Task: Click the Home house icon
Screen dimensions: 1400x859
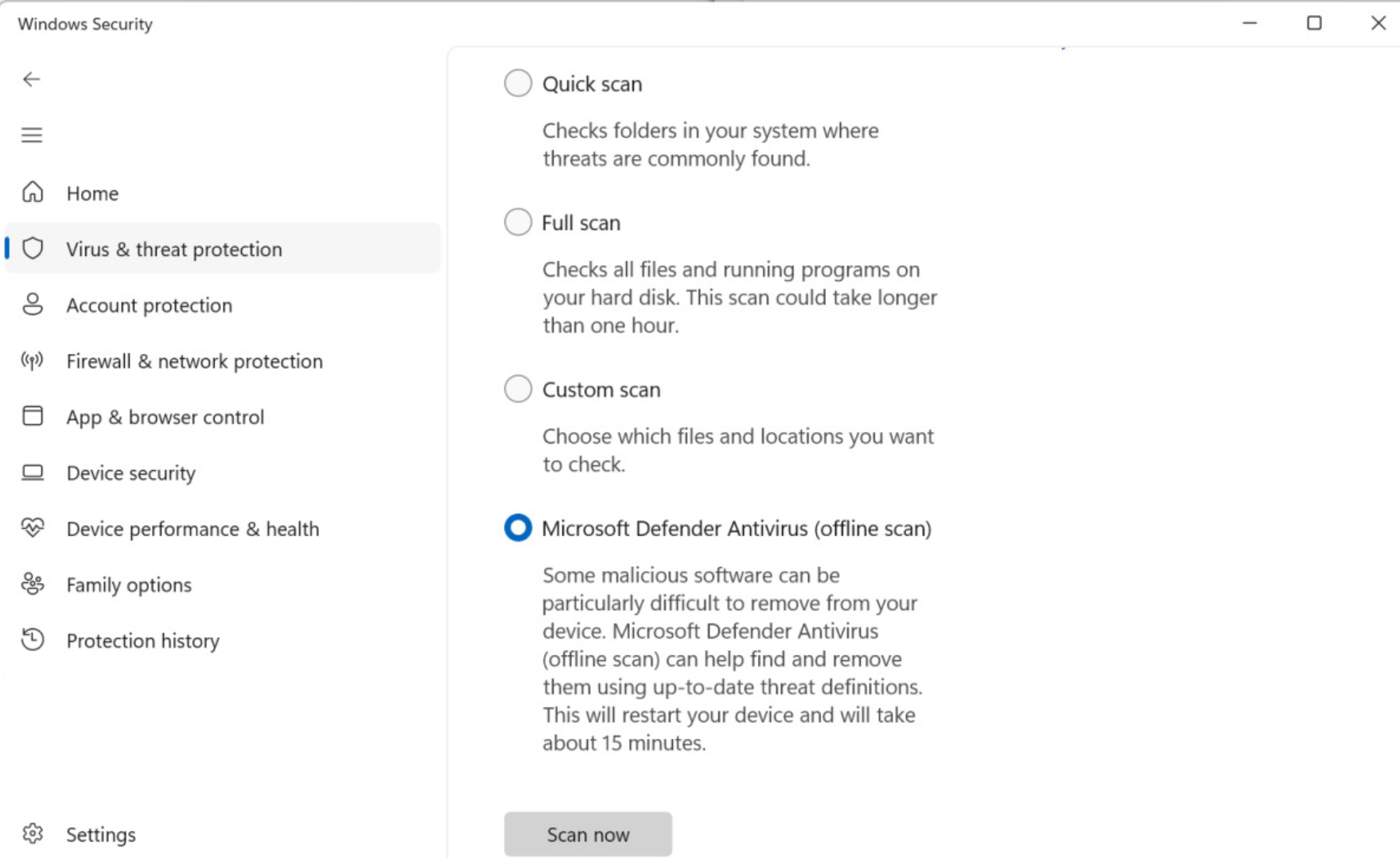Action: coord(33,192)
